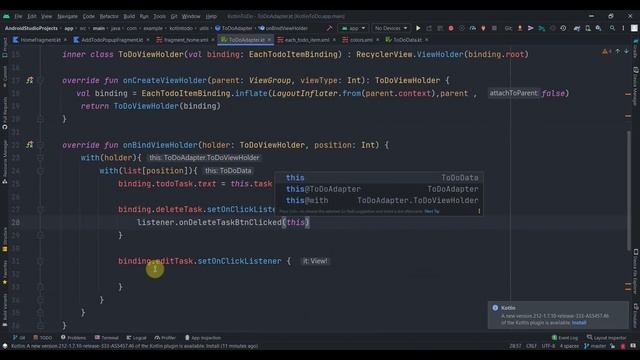Click the override gutter icon for onCreateViewHolder
640x360 pixels.
(x=29, y=80)
